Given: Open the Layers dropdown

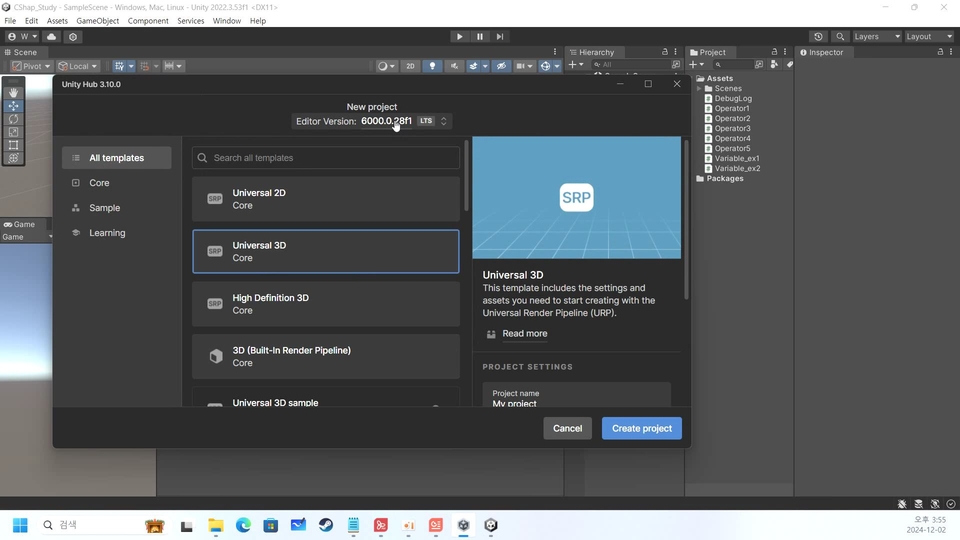Looking at the screenshot, I should [x=877, y=37].
